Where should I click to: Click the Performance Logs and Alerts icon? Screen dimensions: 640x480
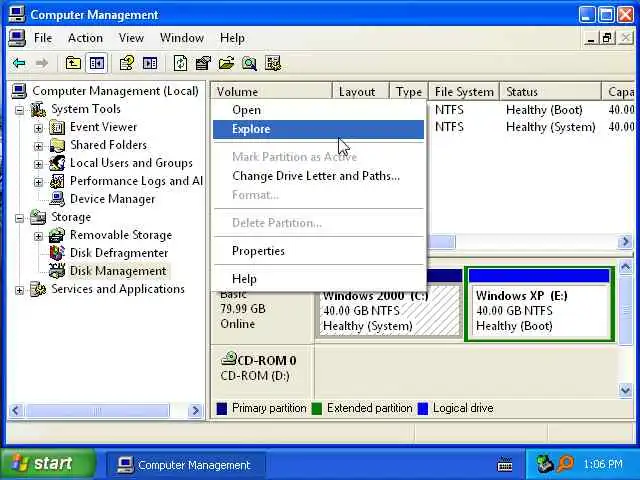[57, 181]
